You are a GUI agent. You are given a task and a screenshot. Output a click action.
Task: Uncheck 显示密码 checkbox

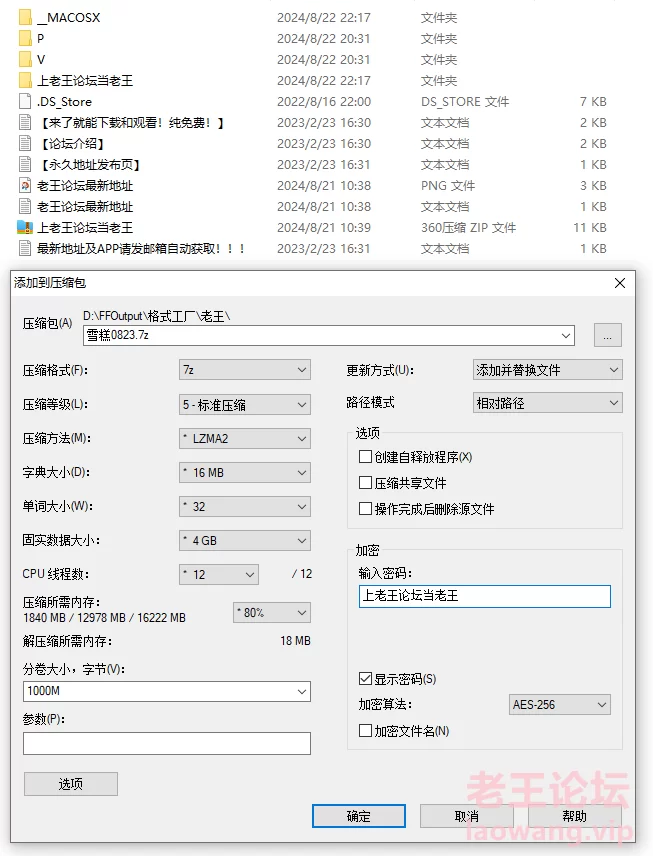(x=365, y=679)
